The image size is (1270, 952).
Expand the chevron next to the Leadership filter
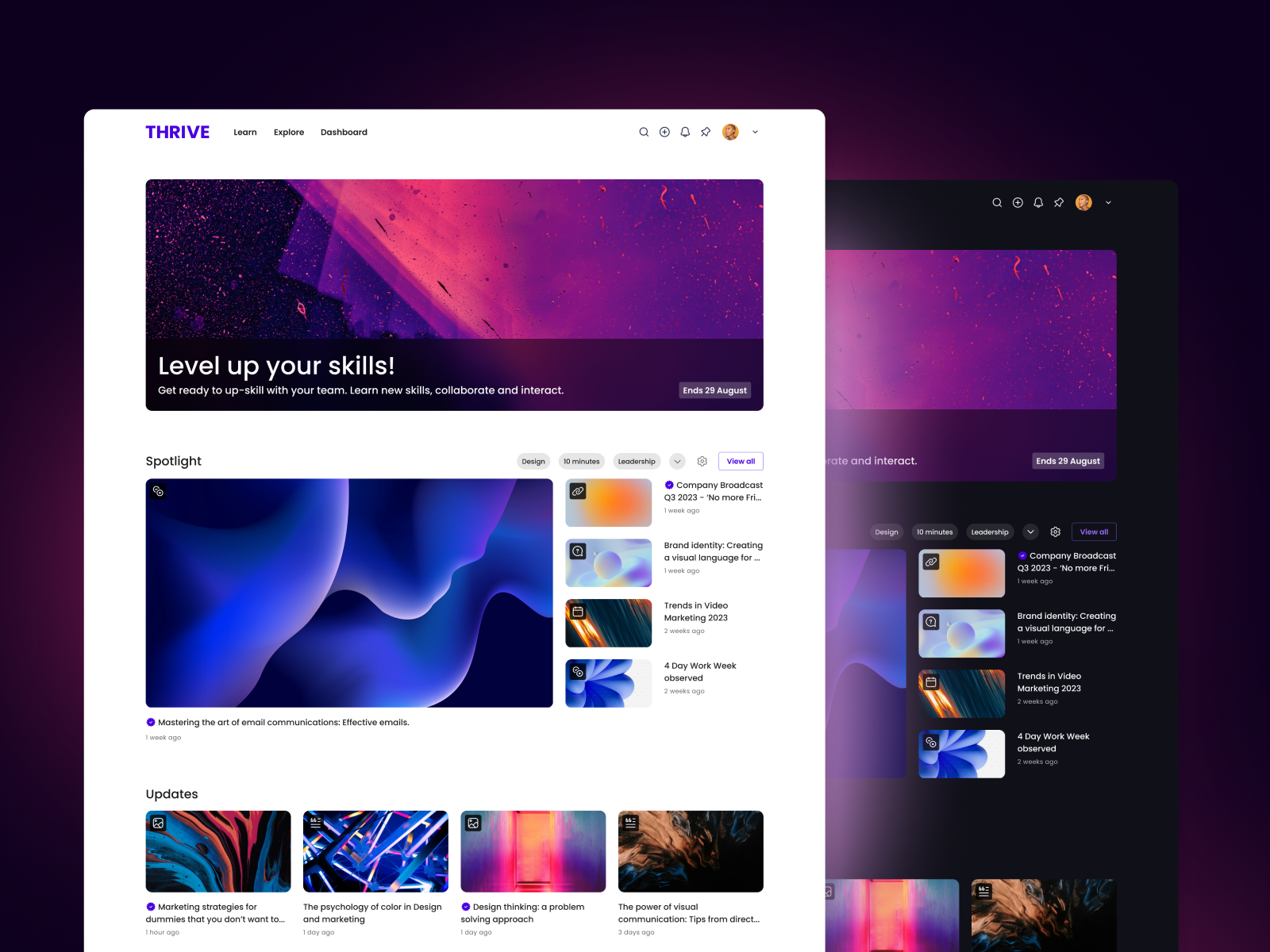(x=677, y=461)
